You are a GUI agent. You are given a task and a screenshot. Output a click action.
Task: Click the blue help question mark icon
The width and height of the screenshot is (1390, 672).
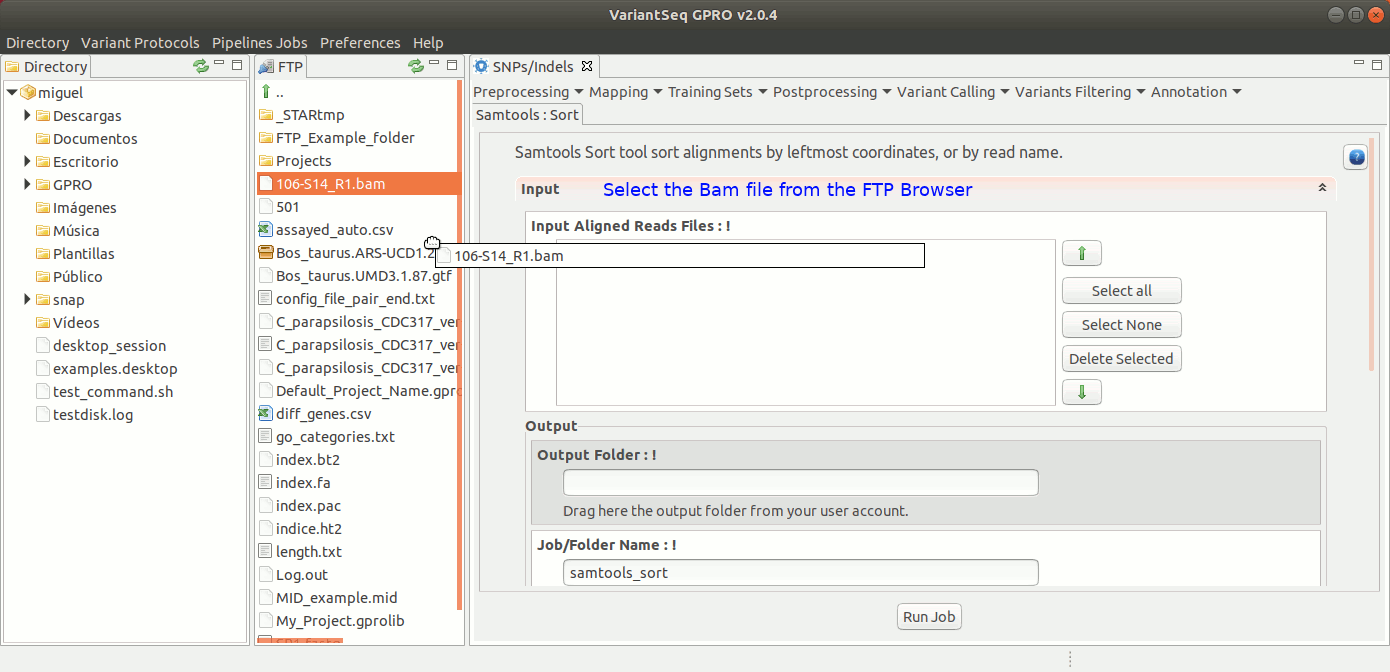(1355, 157)
